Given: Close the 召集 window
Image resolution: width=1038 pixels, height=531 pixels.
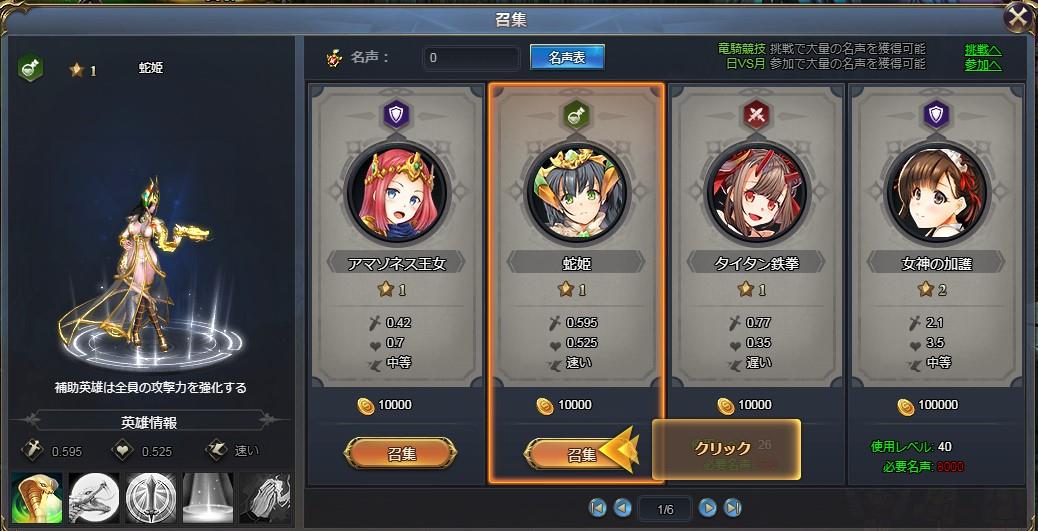Looking at the screenshot, I should coord(1019,19).
